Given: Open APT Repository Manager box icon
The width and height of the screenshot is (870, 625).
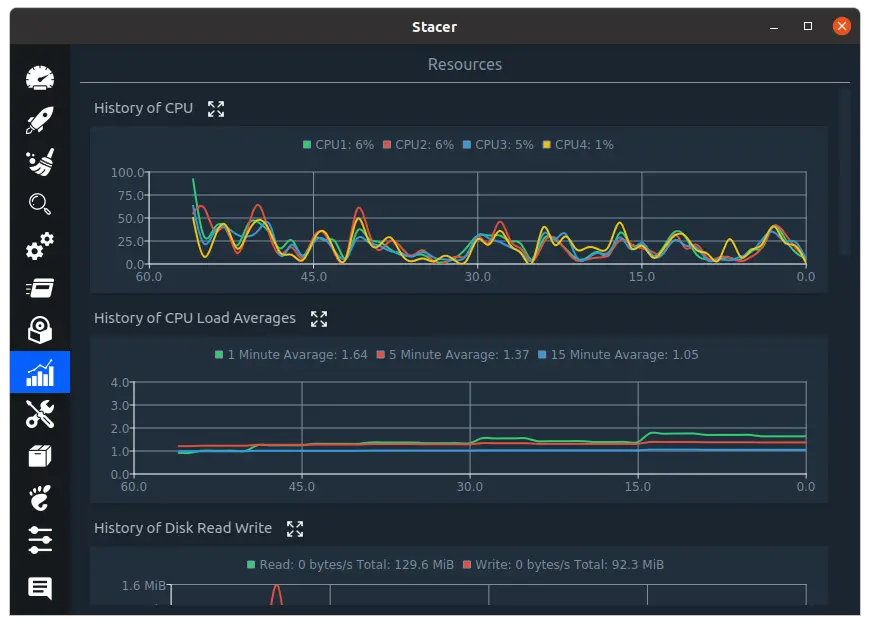Looking at the screenshot, I should pos(40,456).
